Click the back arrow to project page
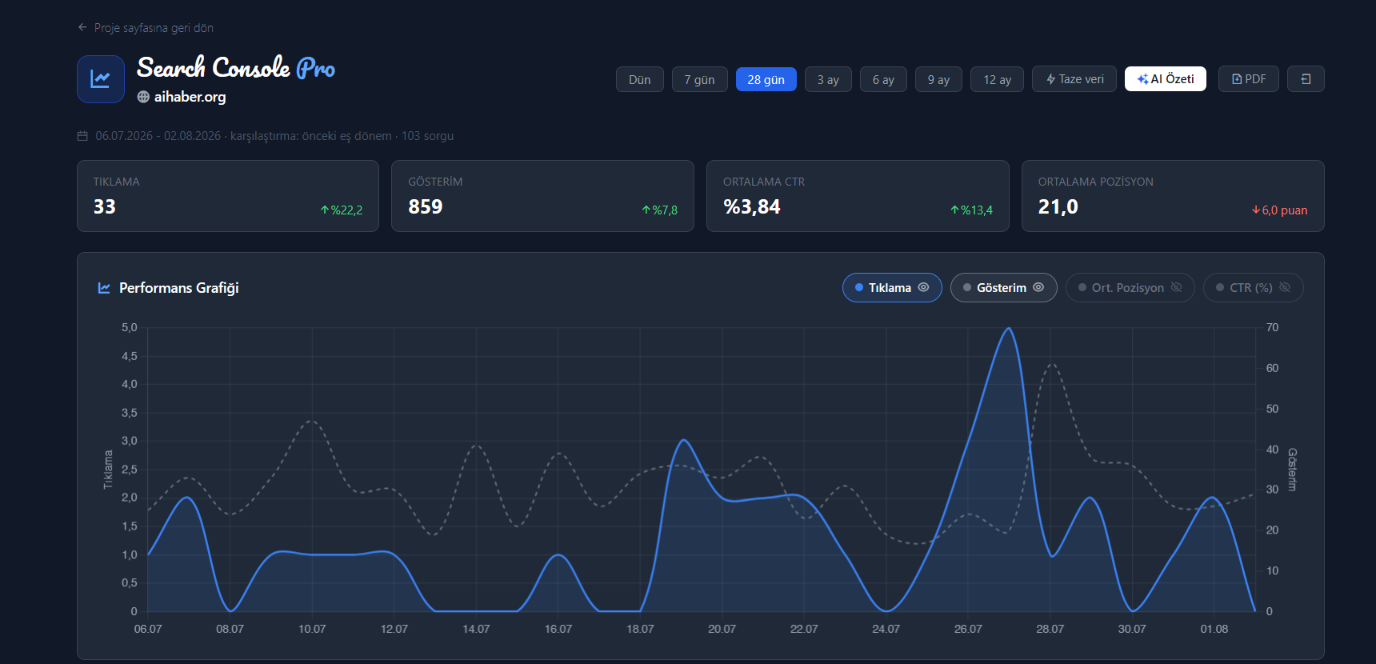Viewport: 1376px width, 664px height. [x=82, y=27]
